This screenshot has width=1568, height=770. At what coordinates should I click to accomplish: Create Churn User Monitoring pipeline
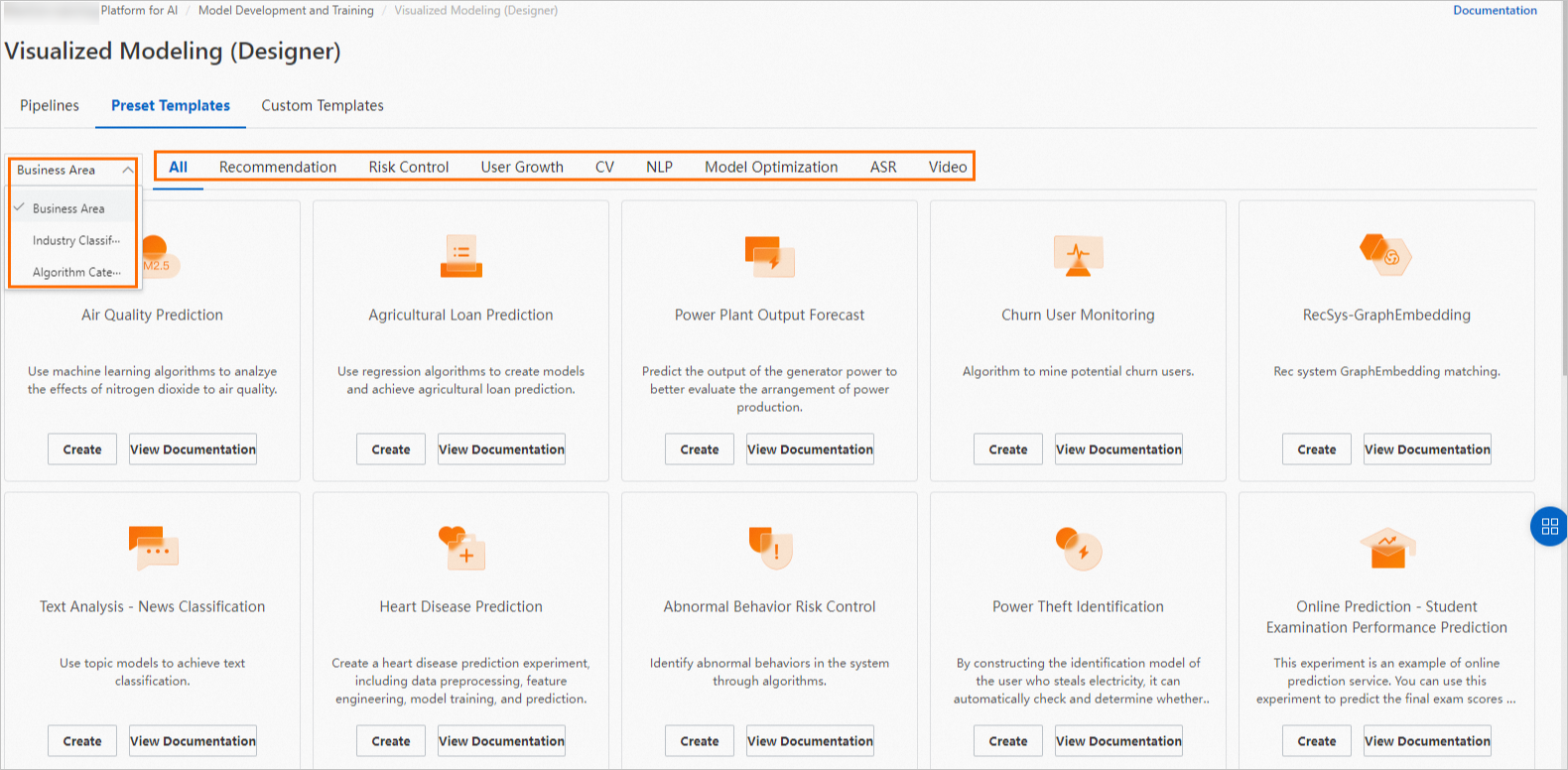1008,449
